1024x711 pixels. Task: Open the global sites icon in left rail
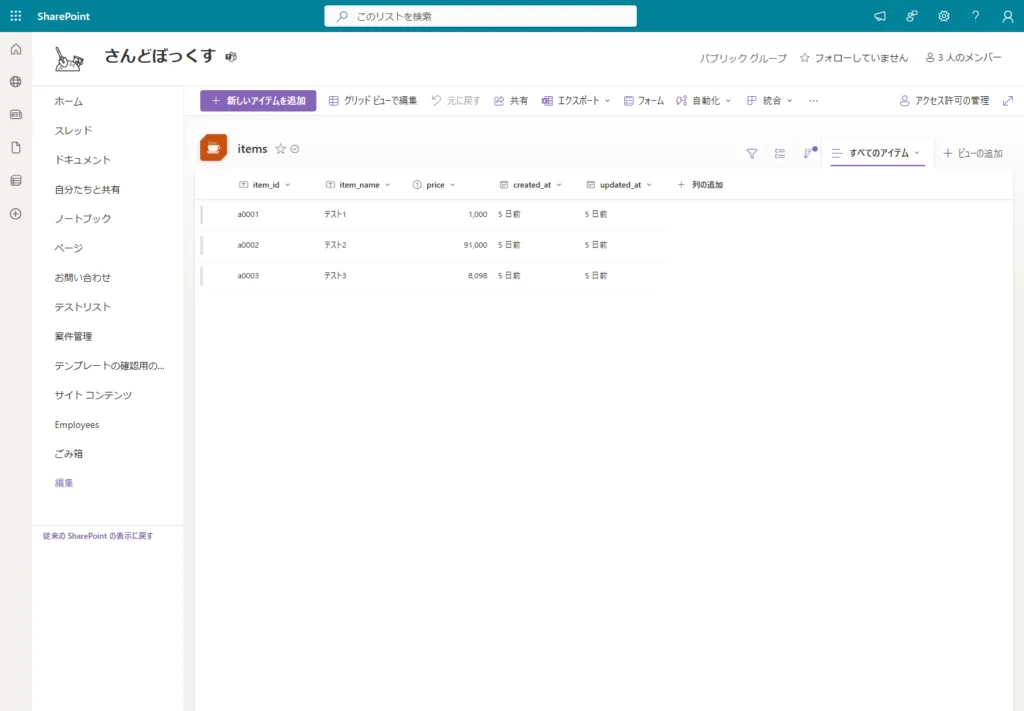click(x=15, y=82)
